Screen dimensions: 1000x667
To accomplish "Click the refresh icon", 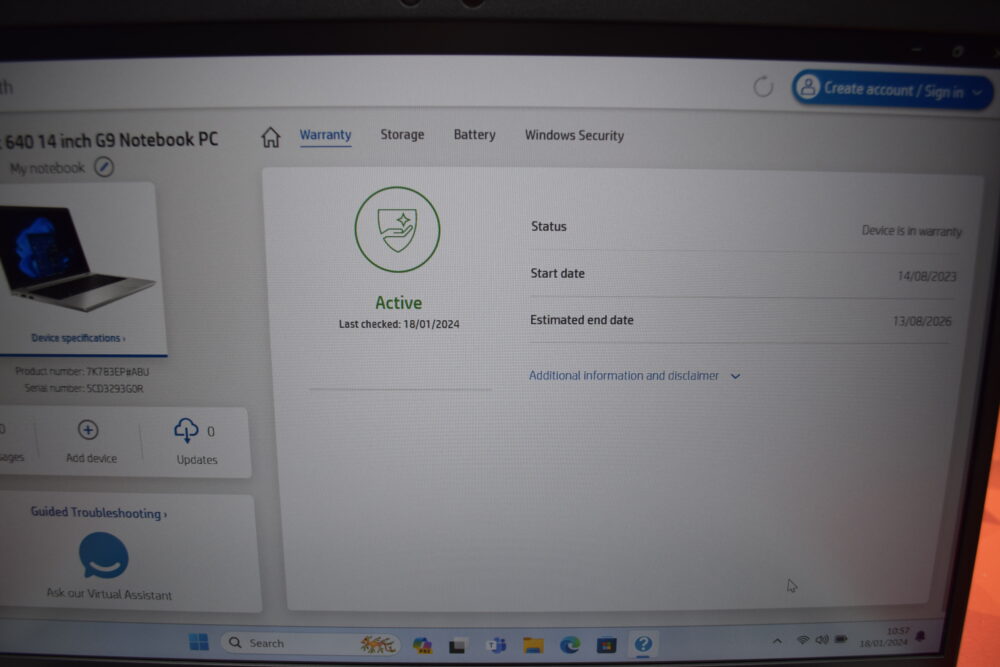I will pos(763,86).
